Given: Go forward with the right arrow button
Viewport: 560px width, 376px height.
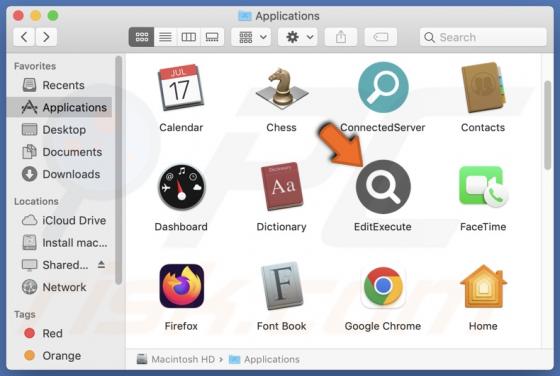Looking at the screenshot, I should pos(46,37).
